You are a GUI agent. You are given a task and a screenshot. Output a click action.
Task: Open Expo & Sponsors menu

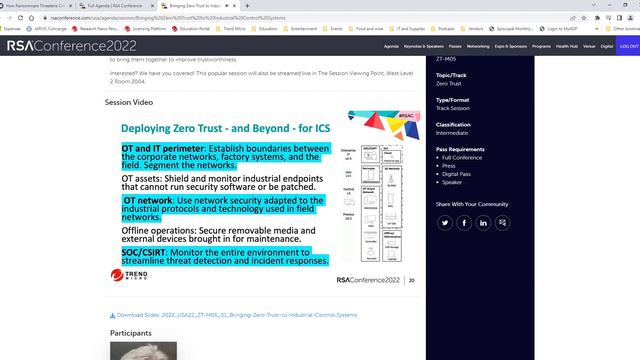511,47
